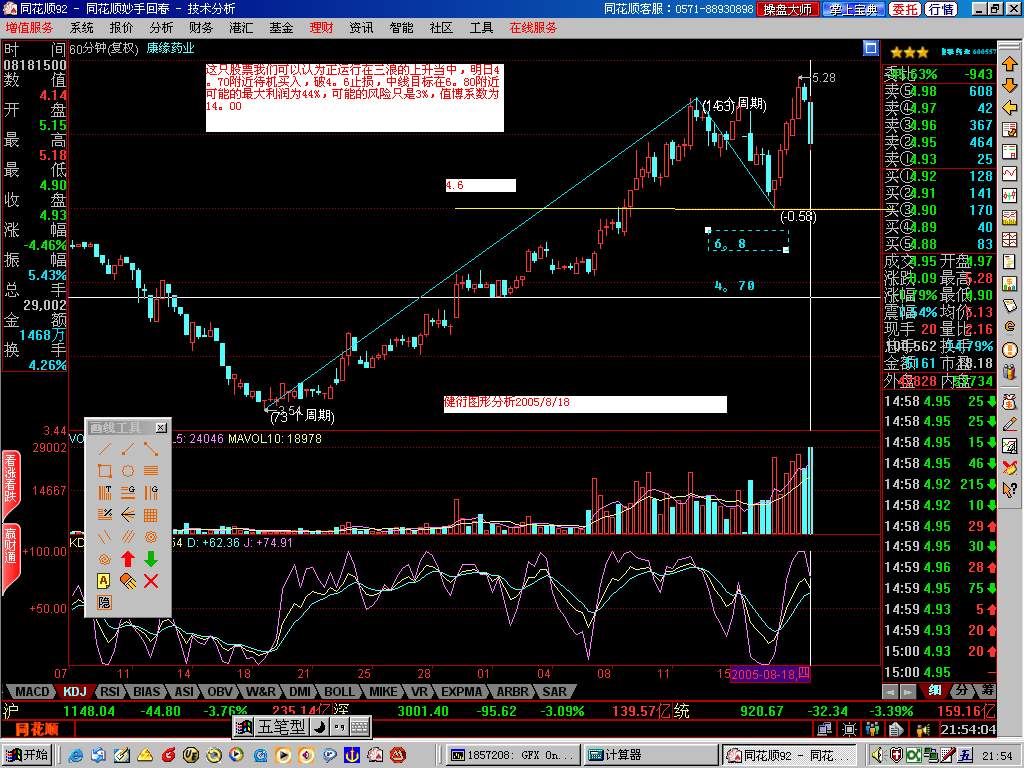Select the spiral drawing tool

(x=104, y=559)
